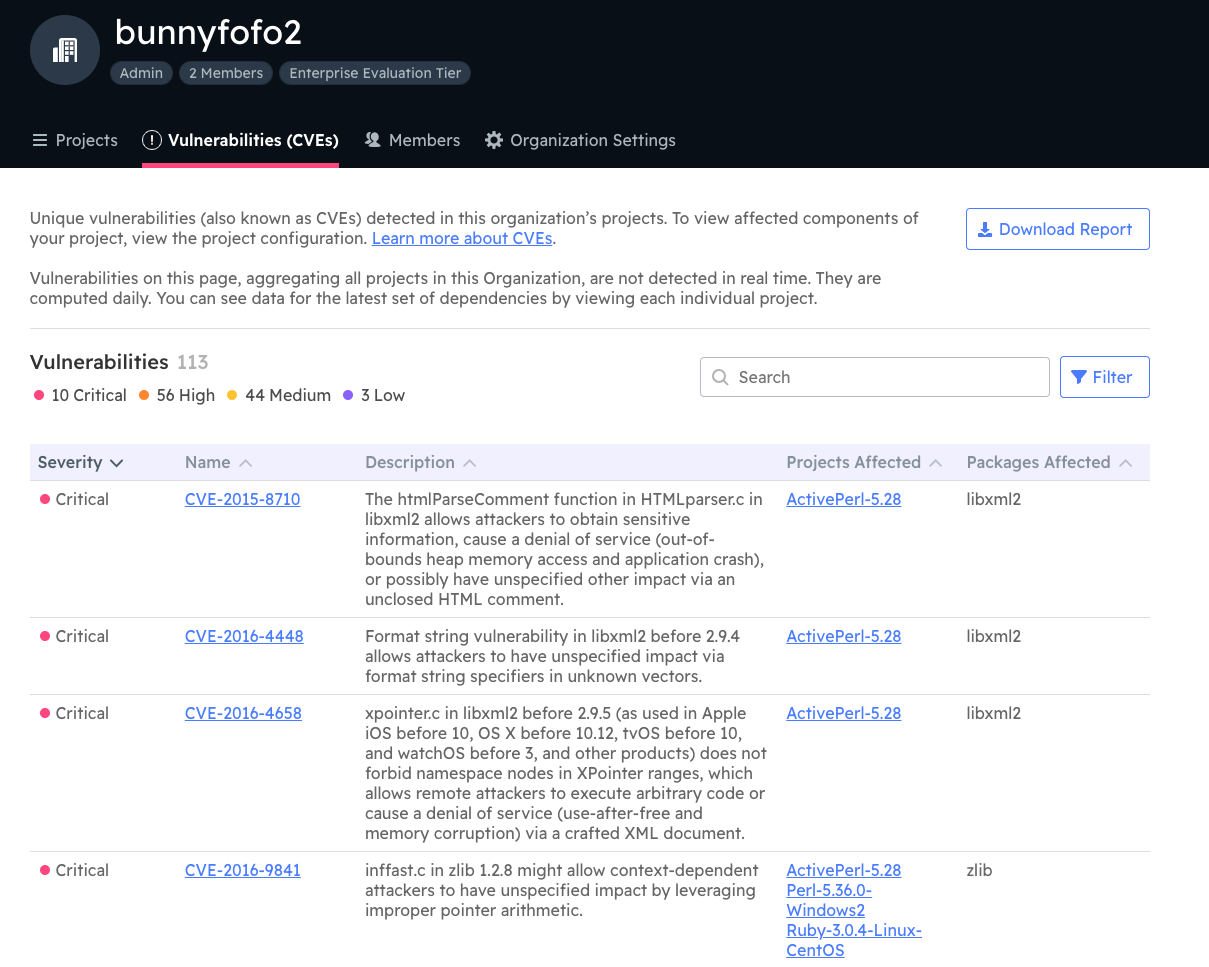Open the Organization Settings tab
The width and height of the screenshot is (1209, 967).
click(580, 140)
